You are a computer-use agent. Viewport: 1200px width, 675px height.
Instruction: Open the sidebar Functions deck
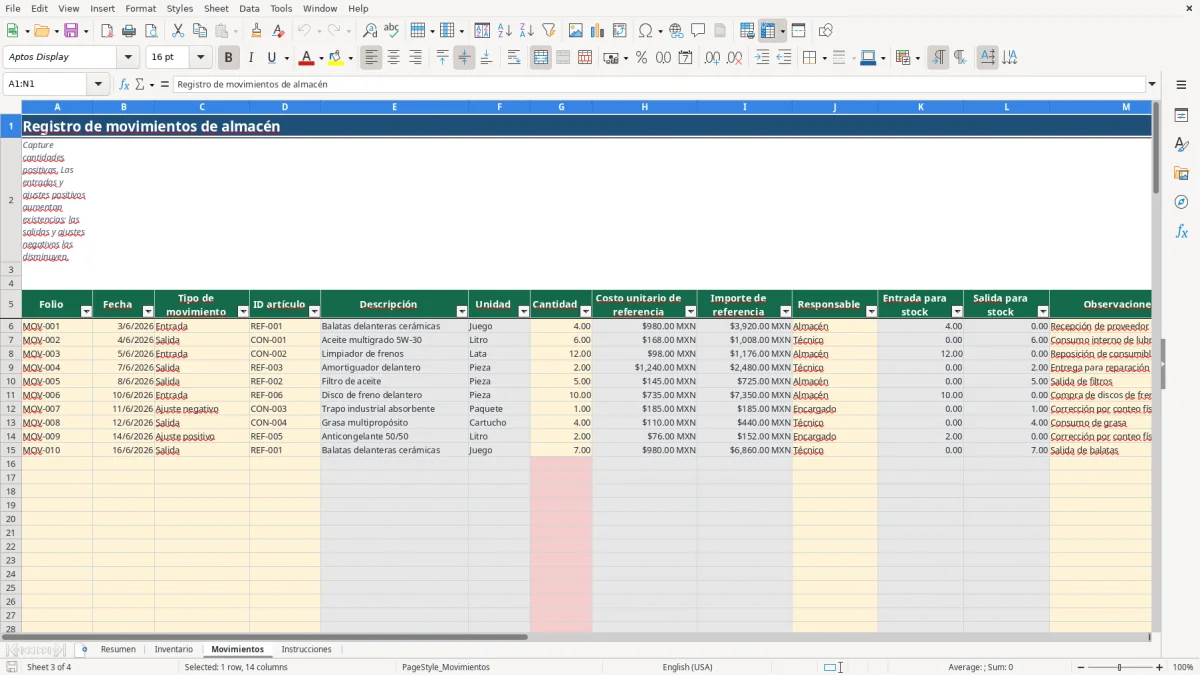pos(1181,231)
